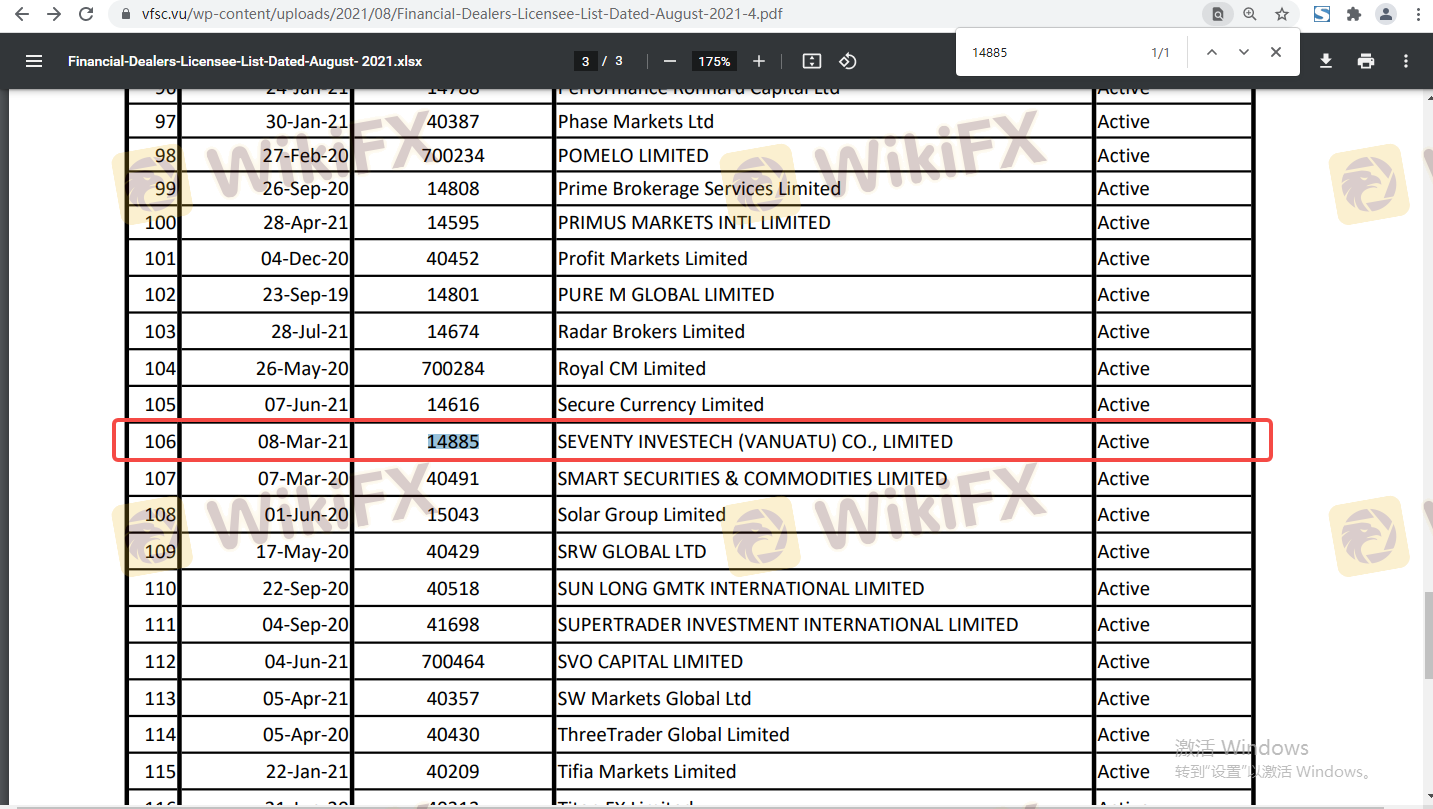Click Royal CM Limited
The height and width of the screenshot is (809, 1433).
coord(632,369)
